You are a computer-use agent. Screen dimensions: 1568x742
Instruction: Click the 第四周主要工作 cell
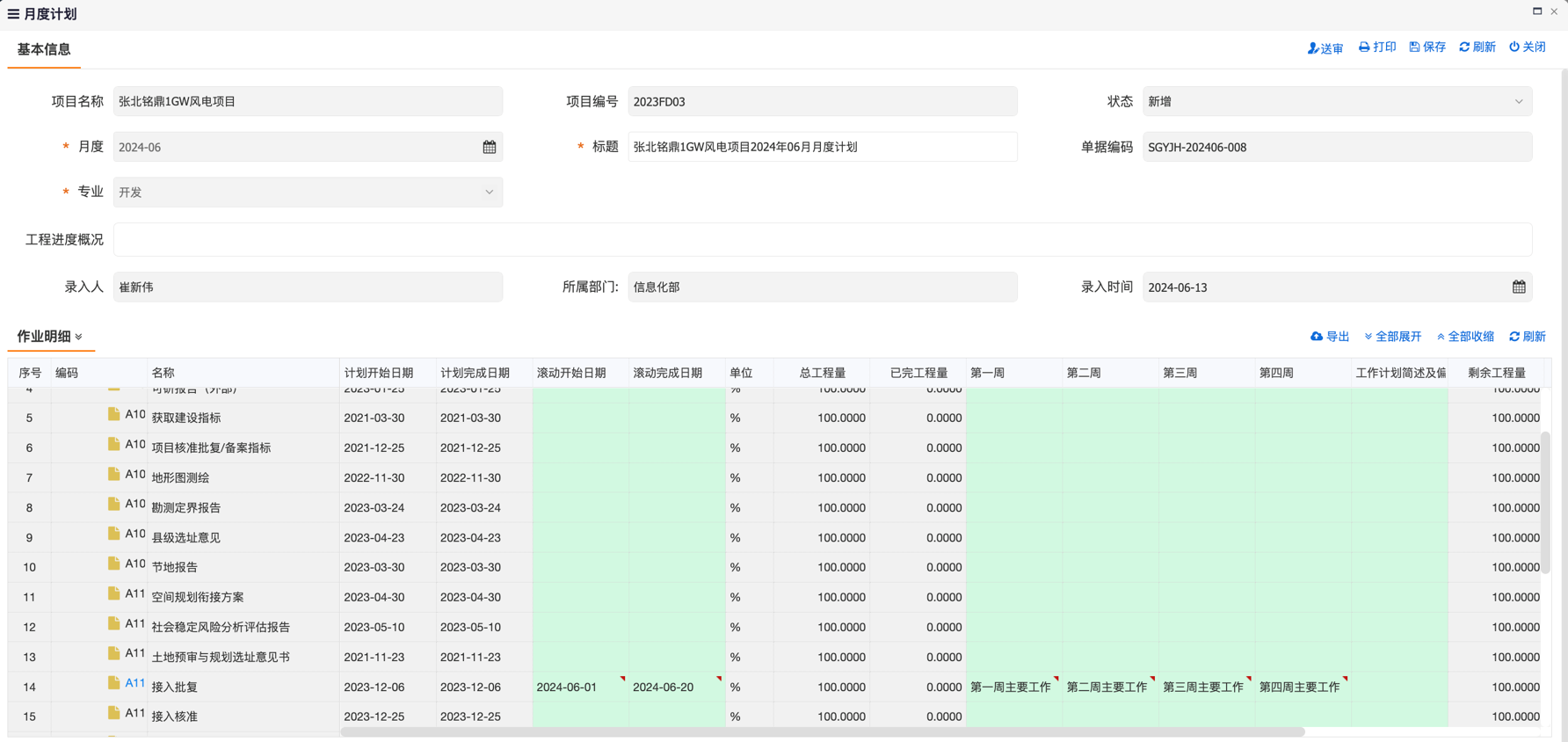[x=1303, y=687]
